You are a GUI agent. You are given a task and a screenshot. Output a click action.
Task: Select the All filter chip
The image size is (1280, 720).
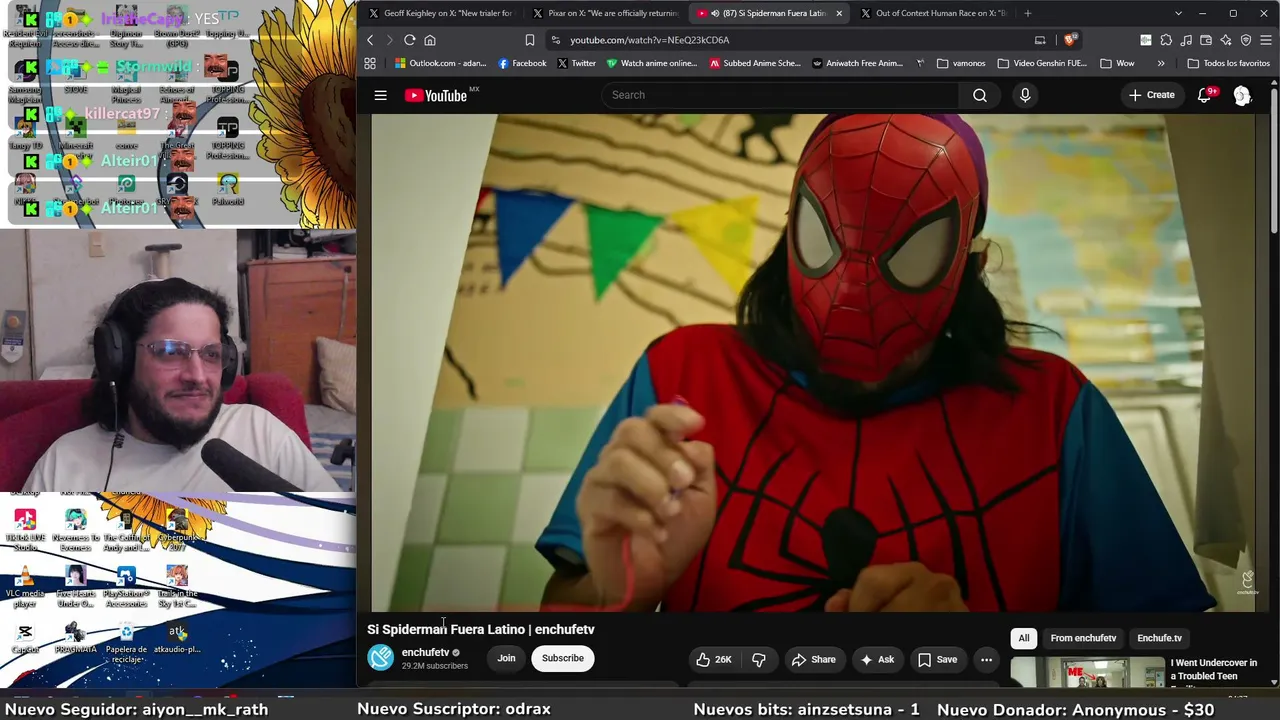[1024, 638]
